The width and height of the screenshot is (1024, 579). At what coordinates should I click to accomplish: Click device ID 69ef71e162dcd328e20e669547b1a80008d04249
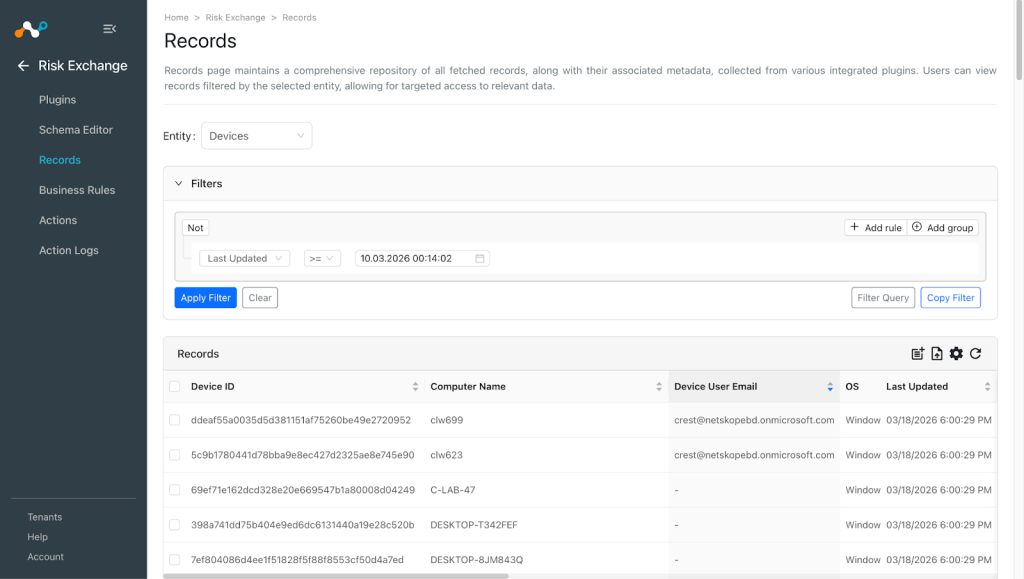click(302, 490)
